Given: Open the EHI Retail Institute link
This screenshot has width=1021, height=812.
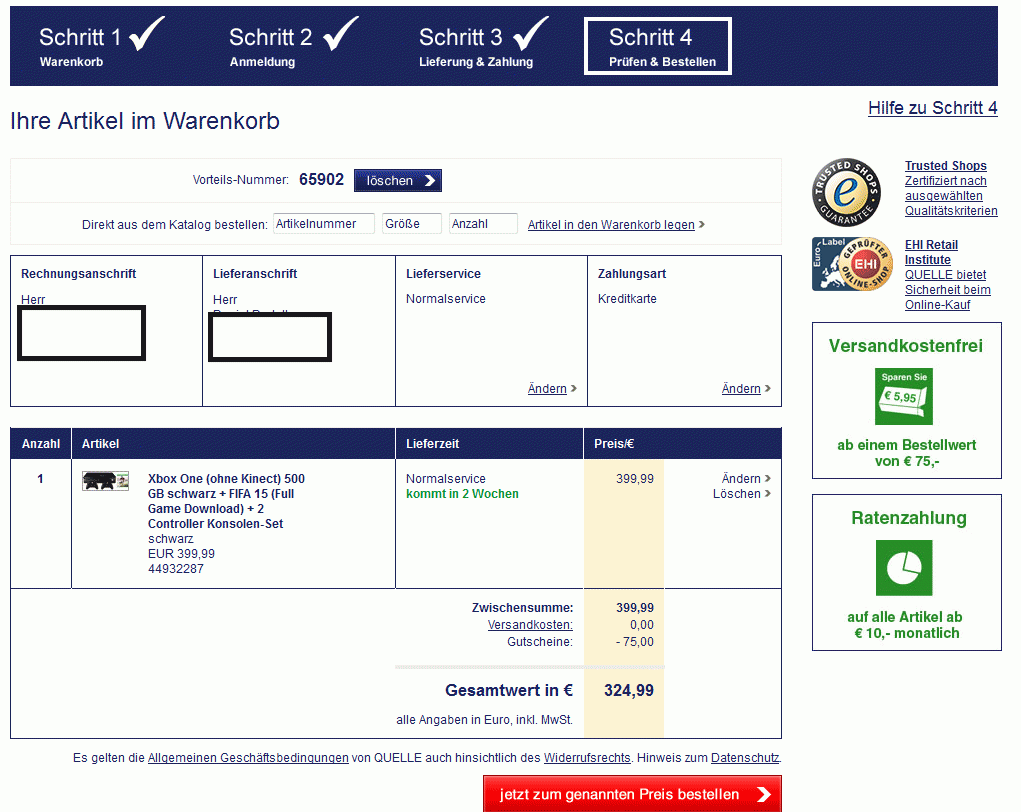Looking at the screenshot, I should 947,275.
